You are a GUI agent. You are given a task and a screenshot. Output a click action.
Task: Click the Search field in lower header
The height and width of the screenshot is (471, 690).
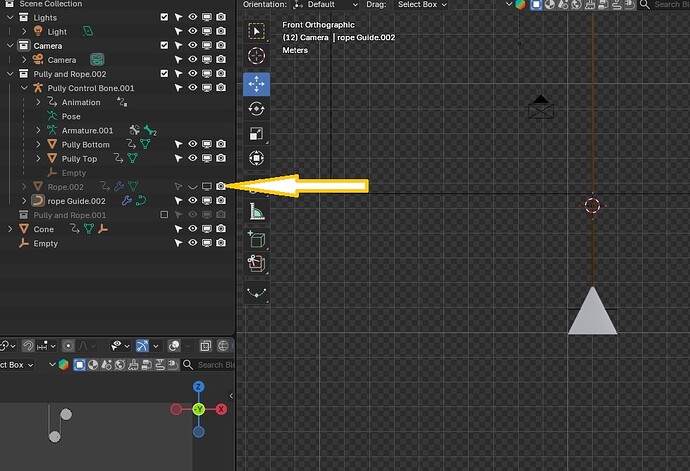(216, 365)
